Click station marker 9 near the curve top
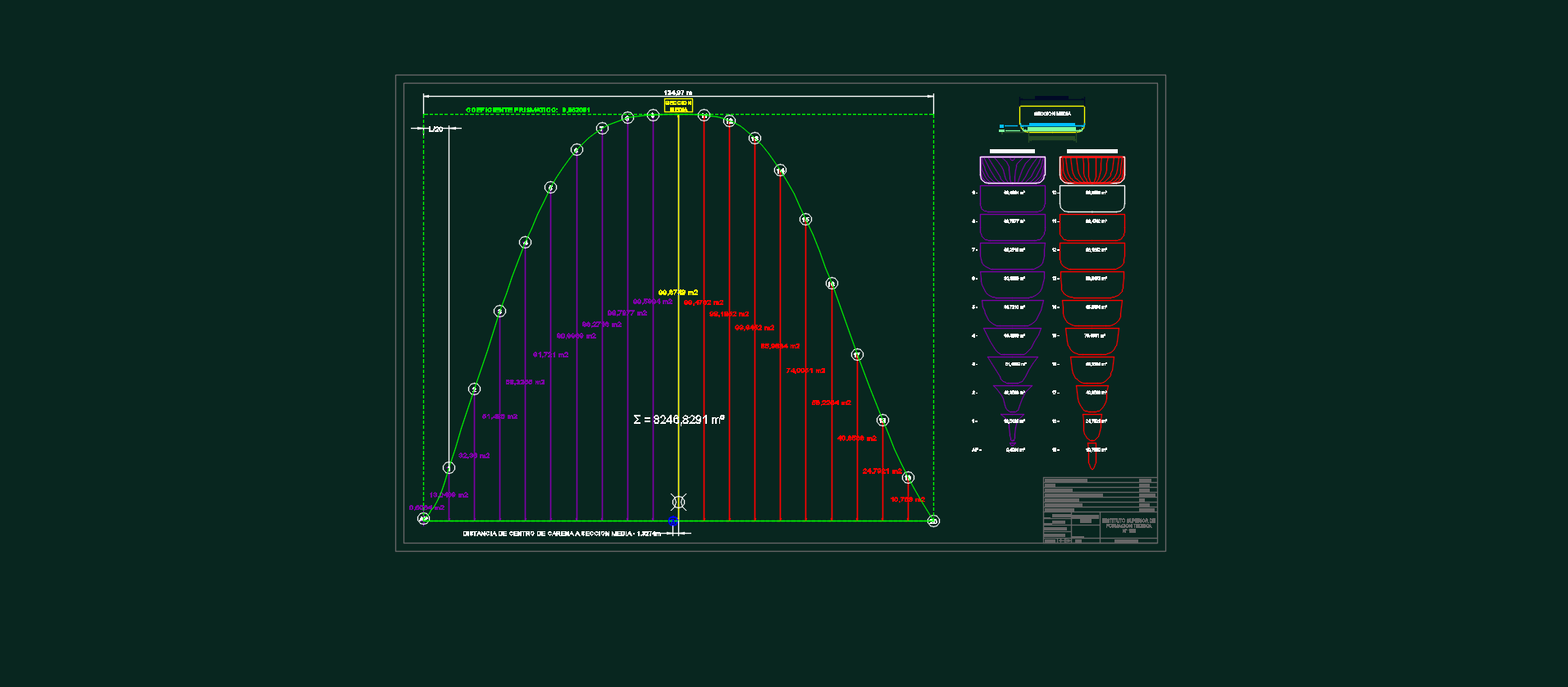This screenshot has height=687, width=1568. (653, 116)
